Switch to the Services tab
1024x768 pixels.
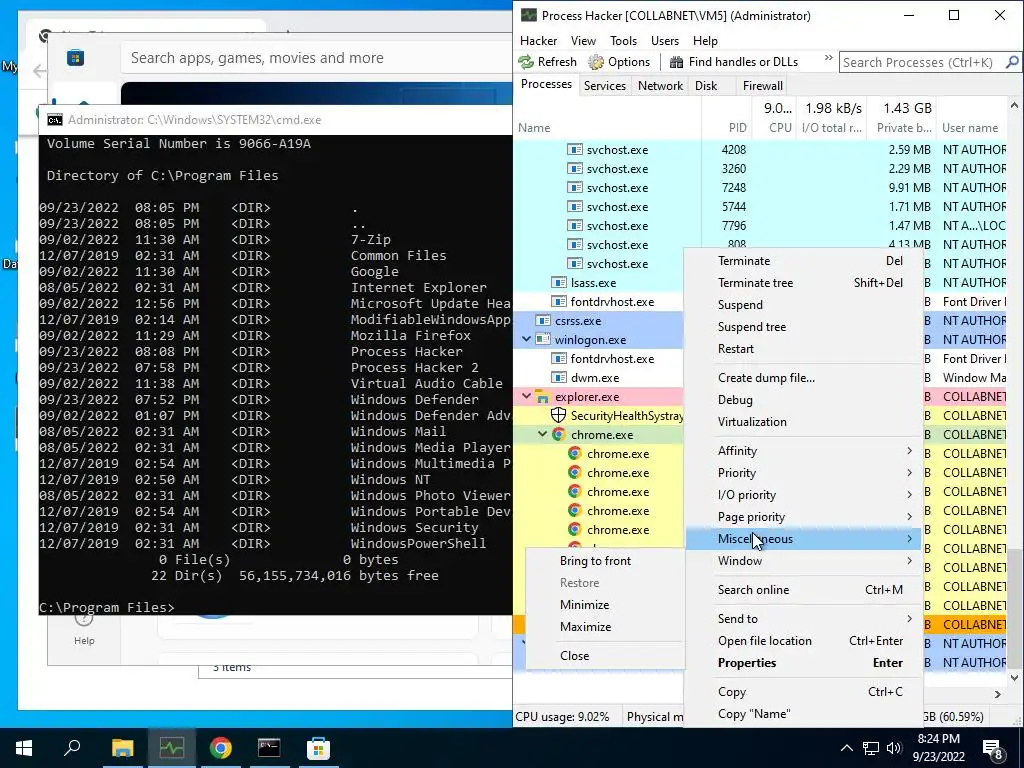click(x=605, y=86)
